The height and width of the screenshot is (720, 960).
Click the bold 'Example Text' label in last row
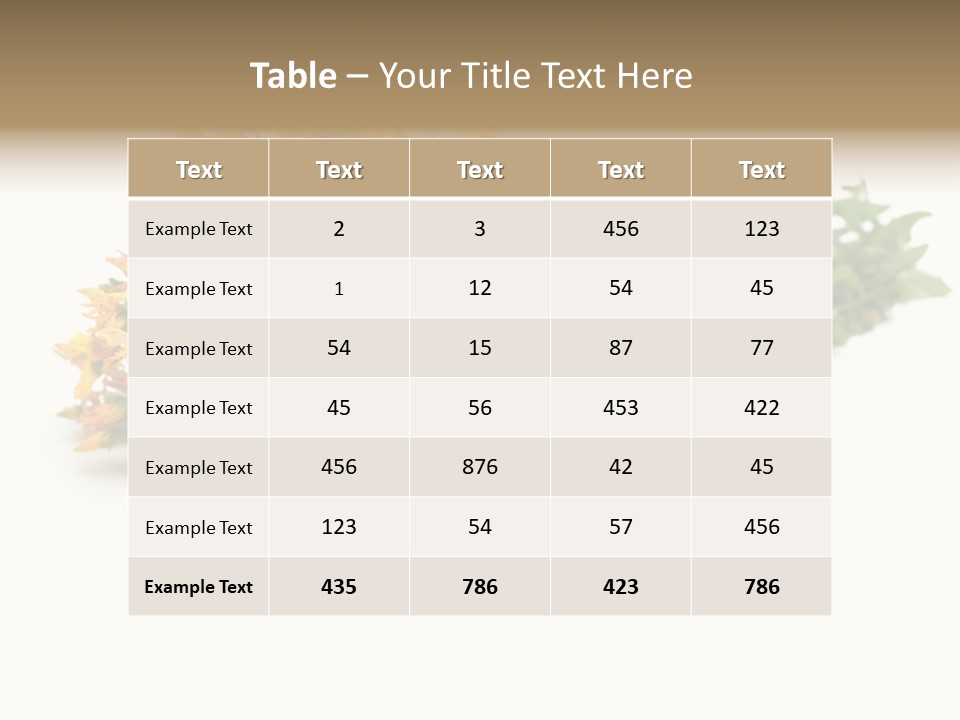(198, 587)
